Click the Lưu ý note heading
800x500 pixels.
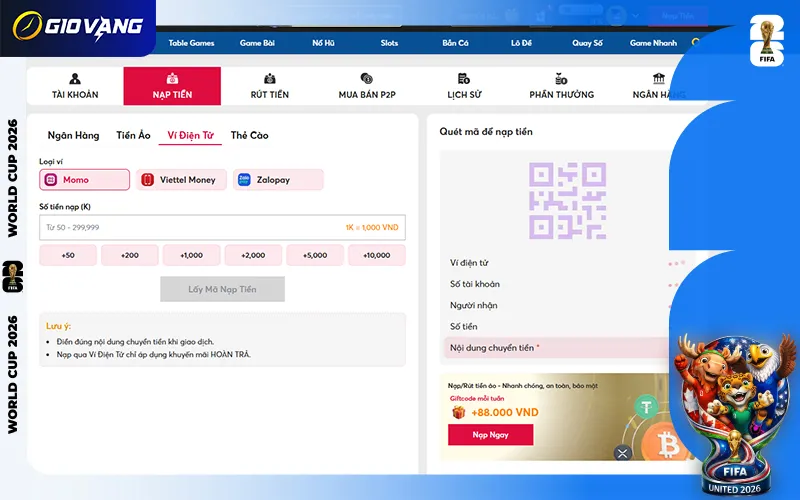click(58, 326)
